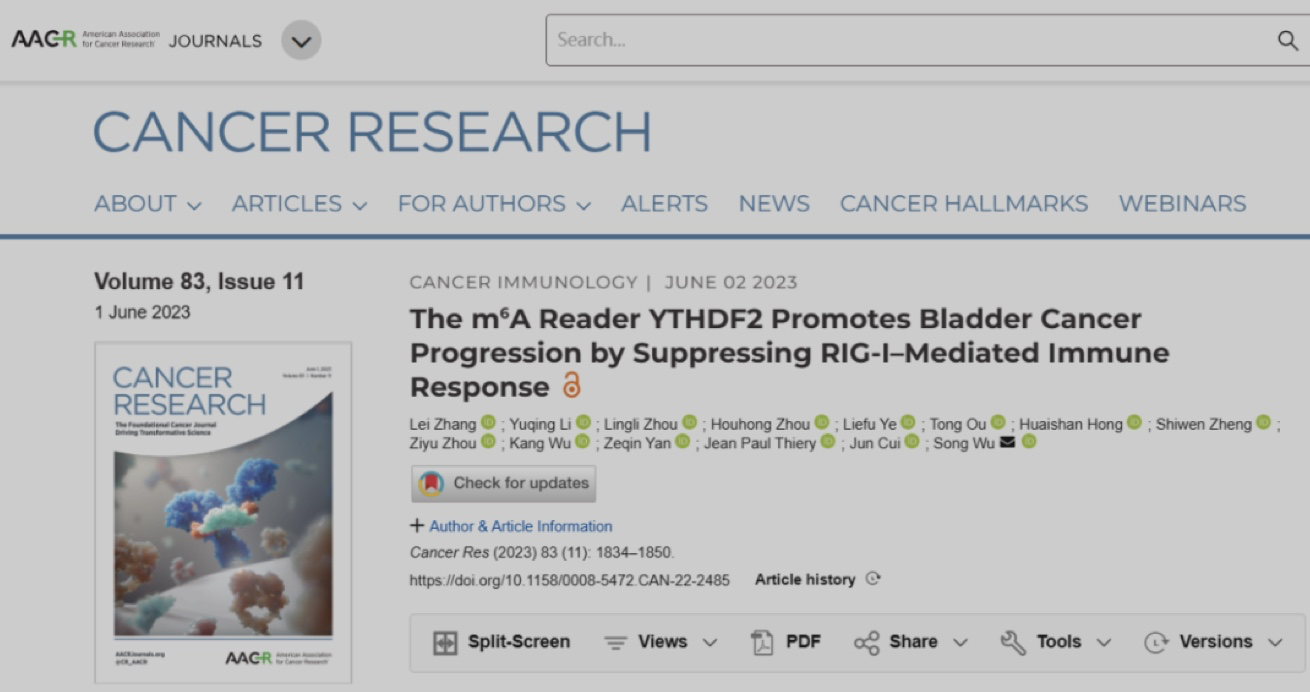Click ORCID icon next to Yuqing Li

583,423
